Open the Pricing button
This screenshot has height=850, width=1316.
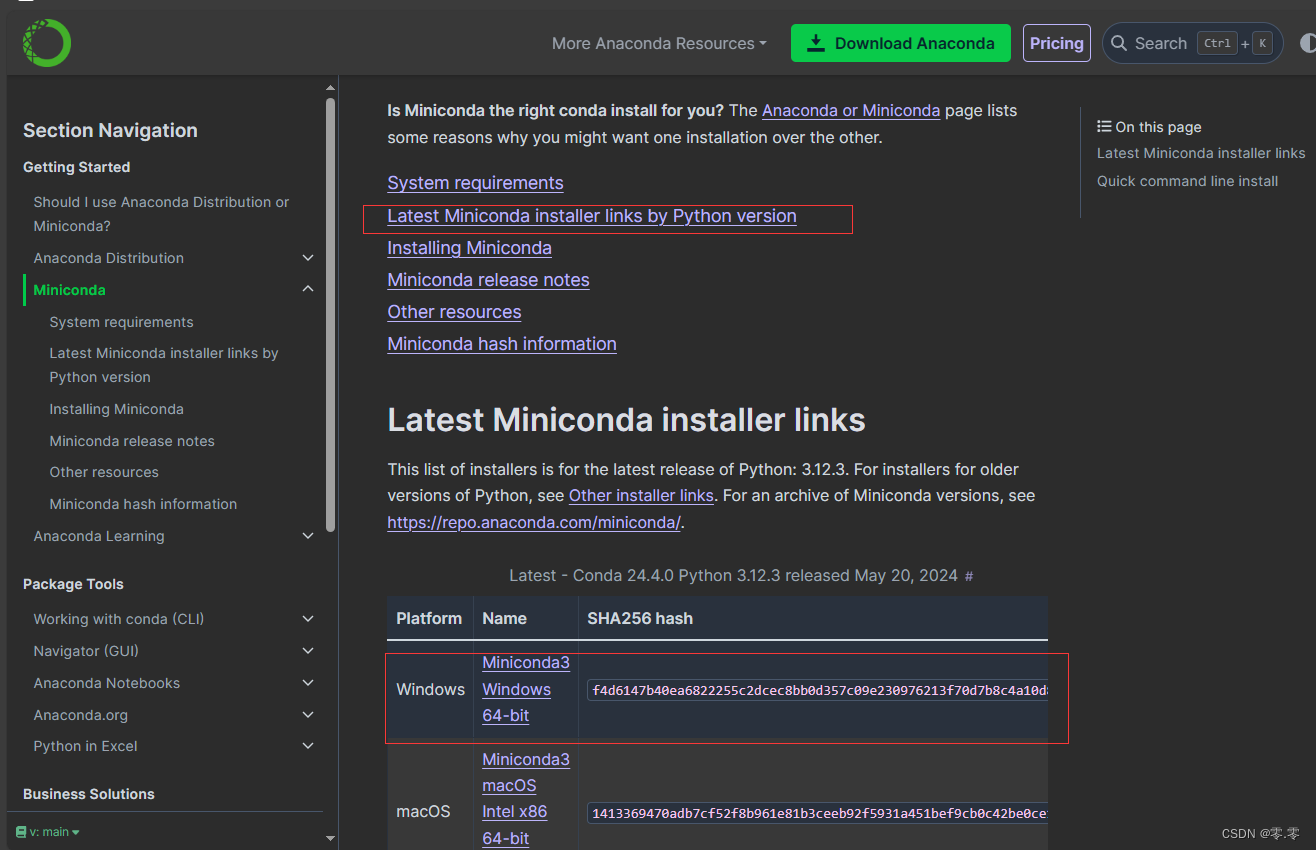1057,43
